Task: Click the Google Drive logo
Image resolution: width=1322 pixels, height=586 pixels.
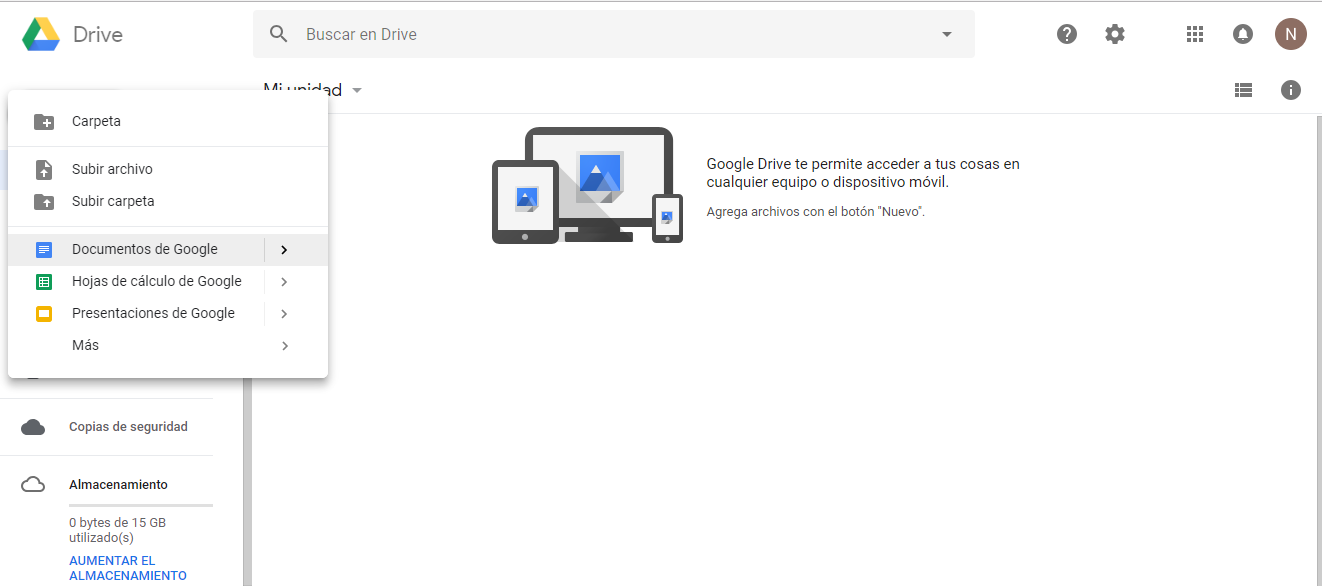Action: click(41, 34)
